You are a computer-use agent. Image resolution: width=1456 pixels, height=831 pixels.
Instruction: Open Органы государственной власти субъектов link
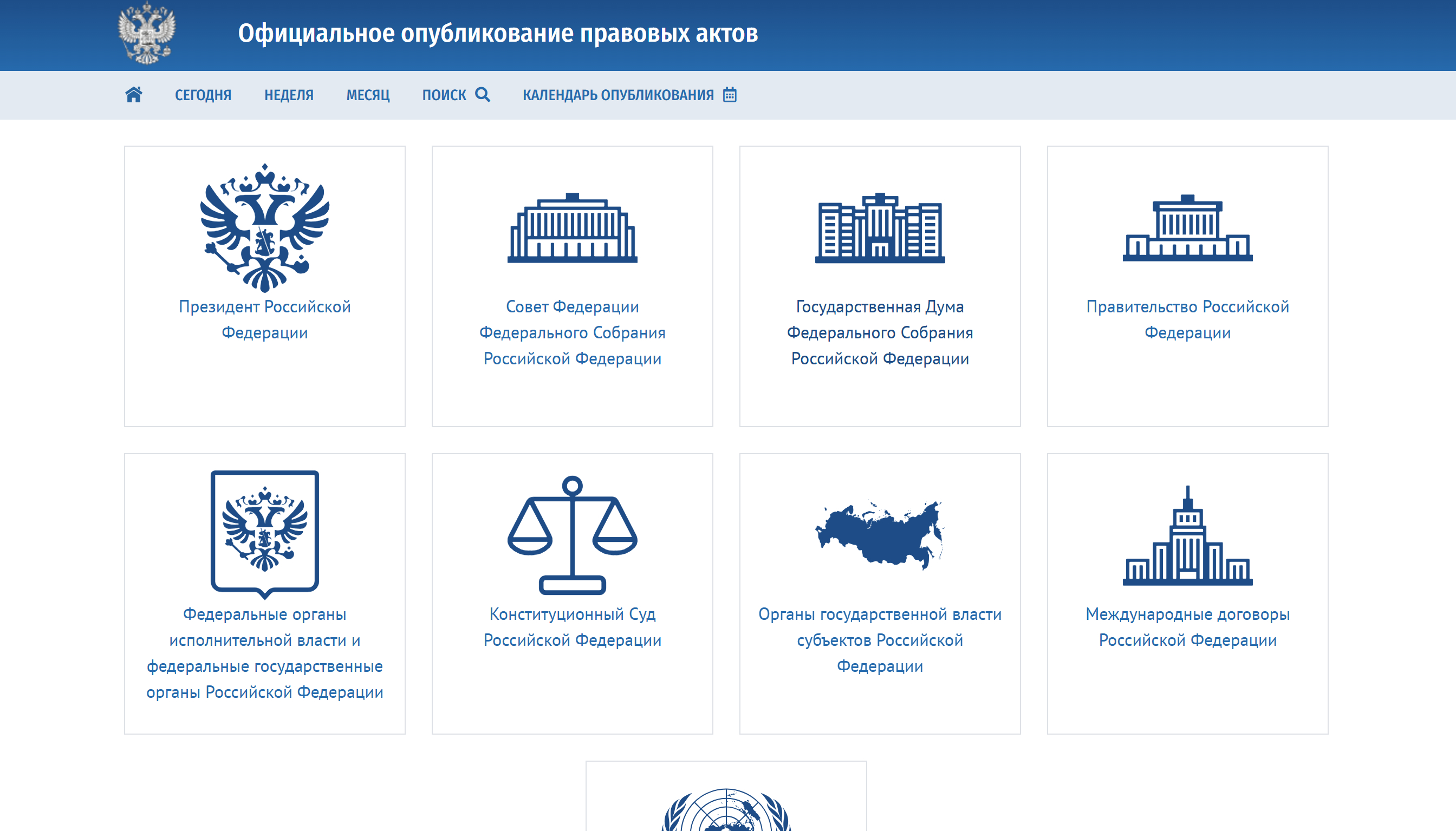[880, 640]
